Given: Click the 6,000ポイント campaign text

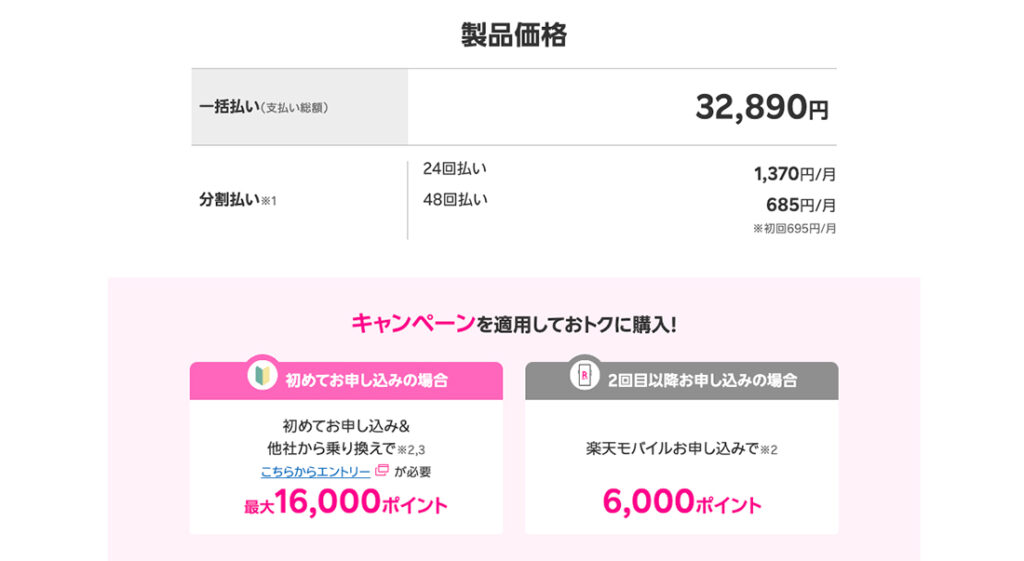Looking at the screenshot, I should (681, 503).
